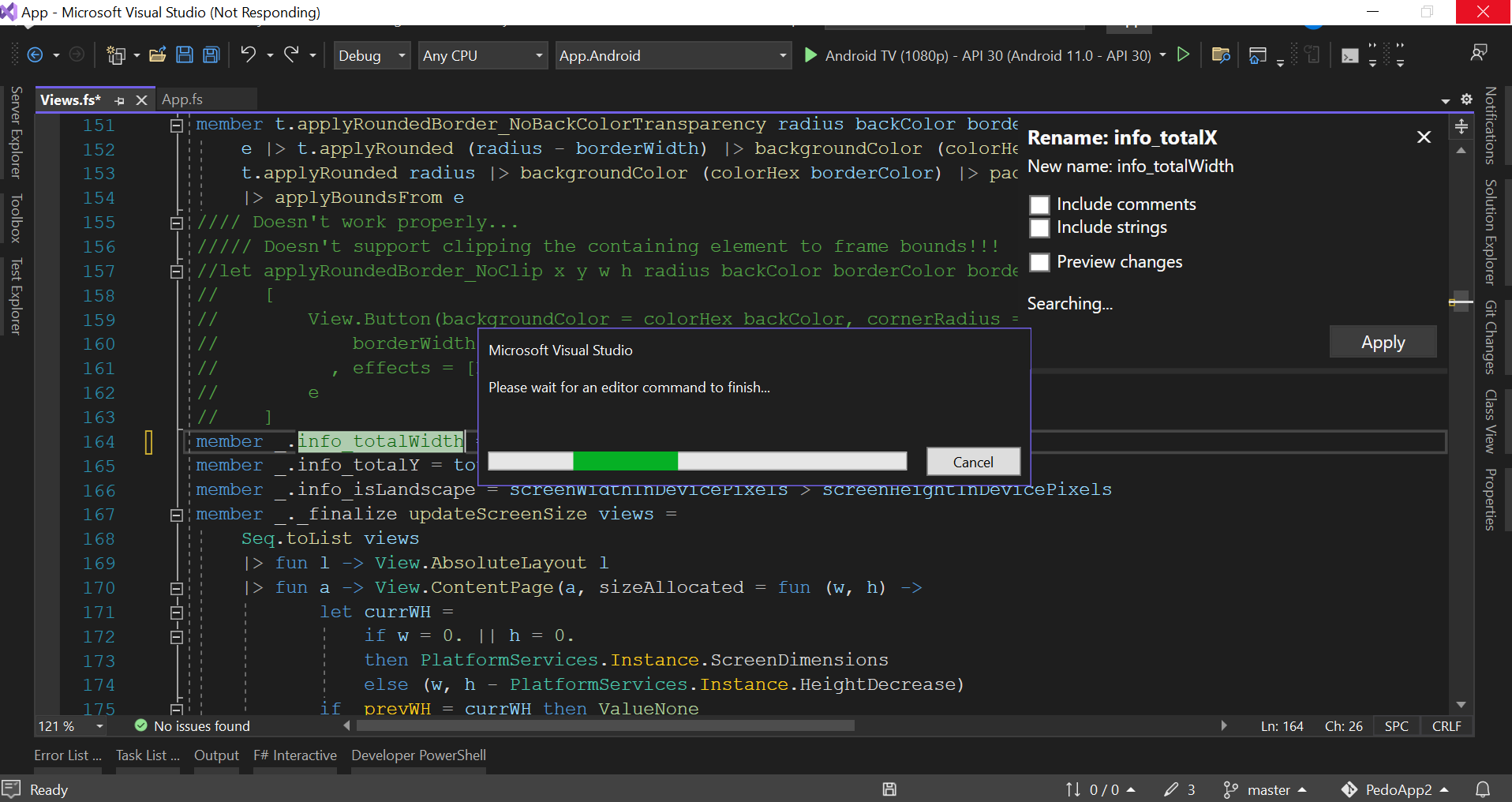Click the push/pull arrows 0 / 0 indicator
The image size is (1512, 802).
click(1100, 789)
